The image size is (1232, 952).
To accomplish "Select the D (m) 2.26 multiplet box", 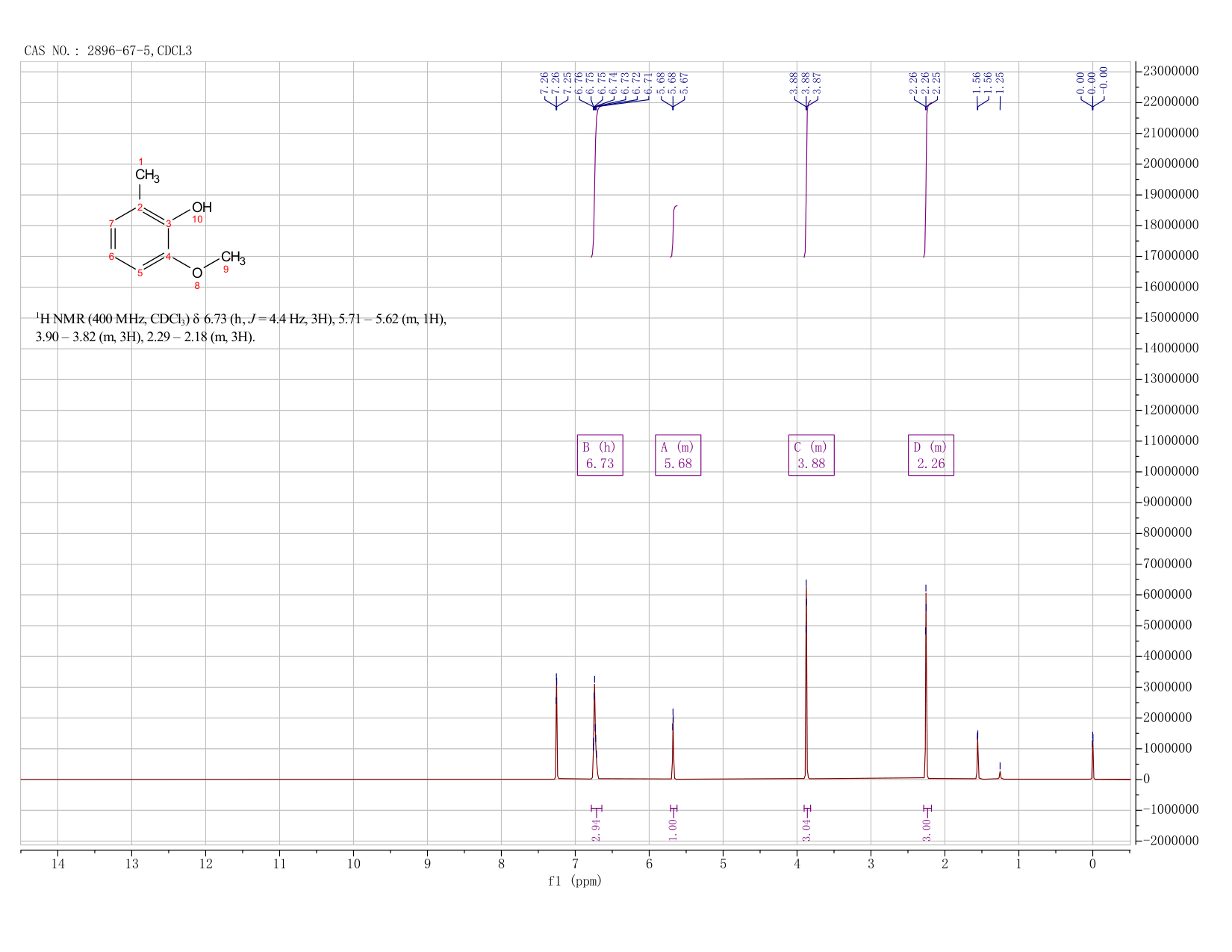I will 930,455.
